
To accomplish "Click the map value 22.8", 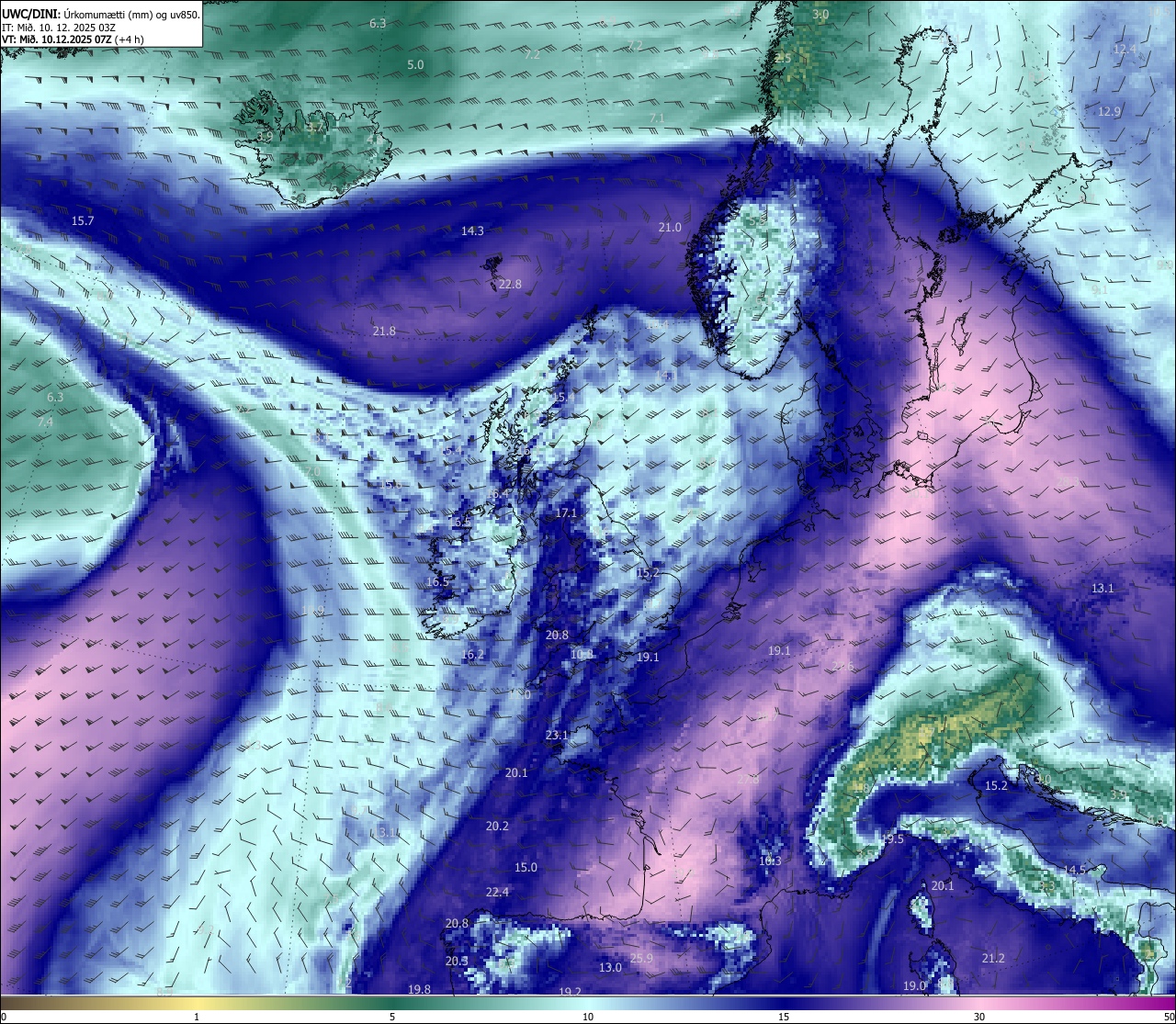I will [x=510, y=285].
